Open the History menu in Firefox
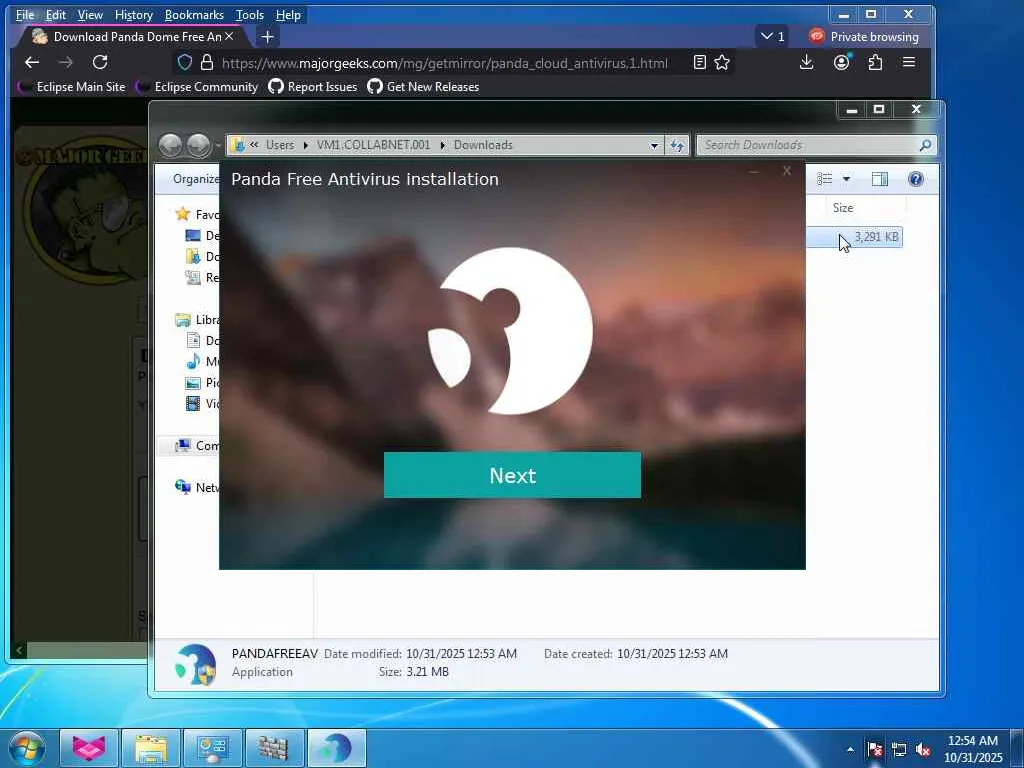This screenshot has width=1024, height=768. click(133, 14)
